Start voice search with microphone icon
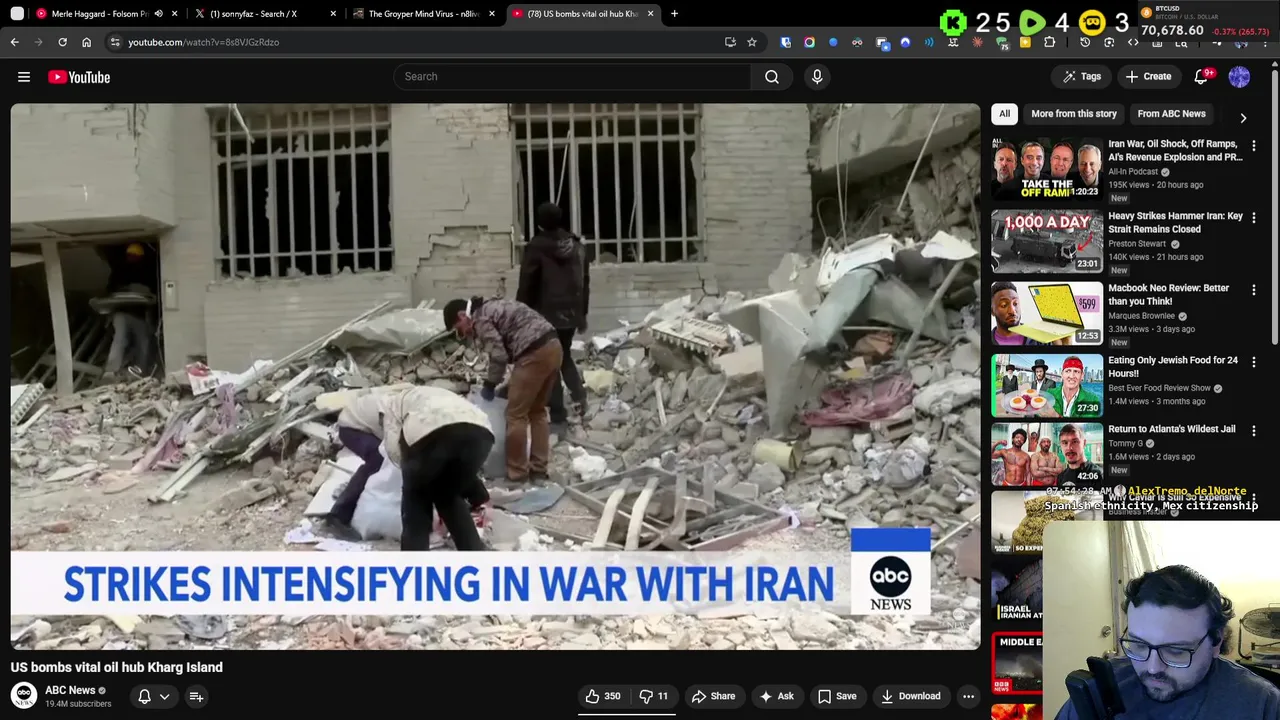The width and height of the screenshot is (1280, 720). [x=817, y=77]
